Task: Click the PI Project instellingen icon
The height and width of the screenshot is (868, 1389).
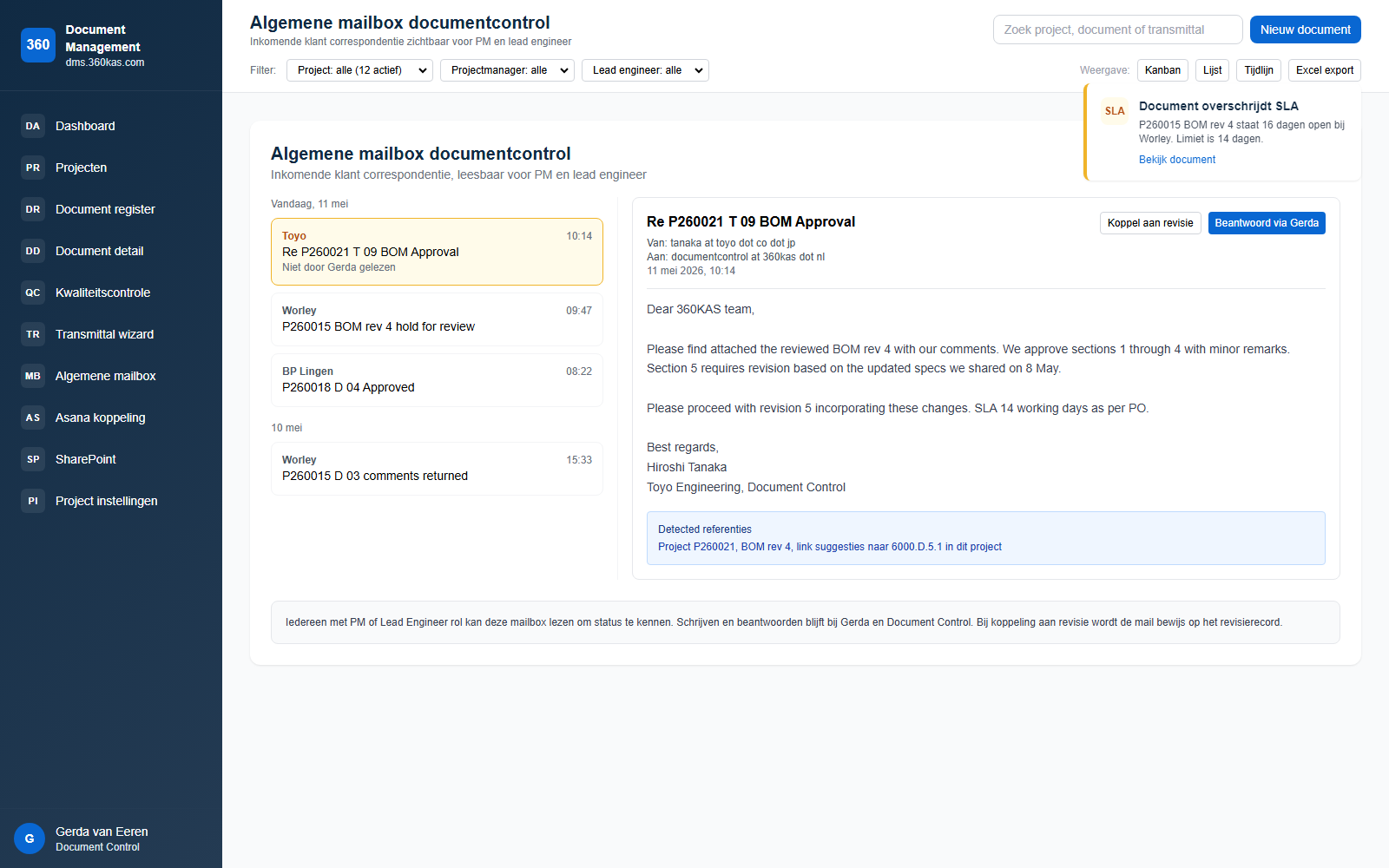Action: click(x=33, y=501)
